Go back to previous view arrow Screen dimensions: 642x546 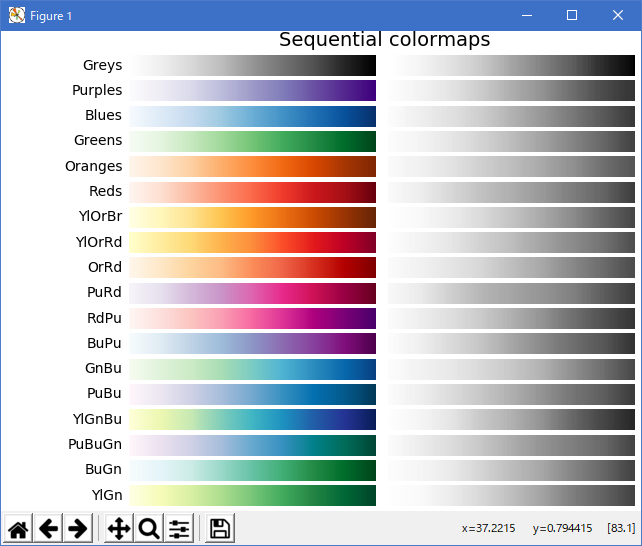[48, 528]
